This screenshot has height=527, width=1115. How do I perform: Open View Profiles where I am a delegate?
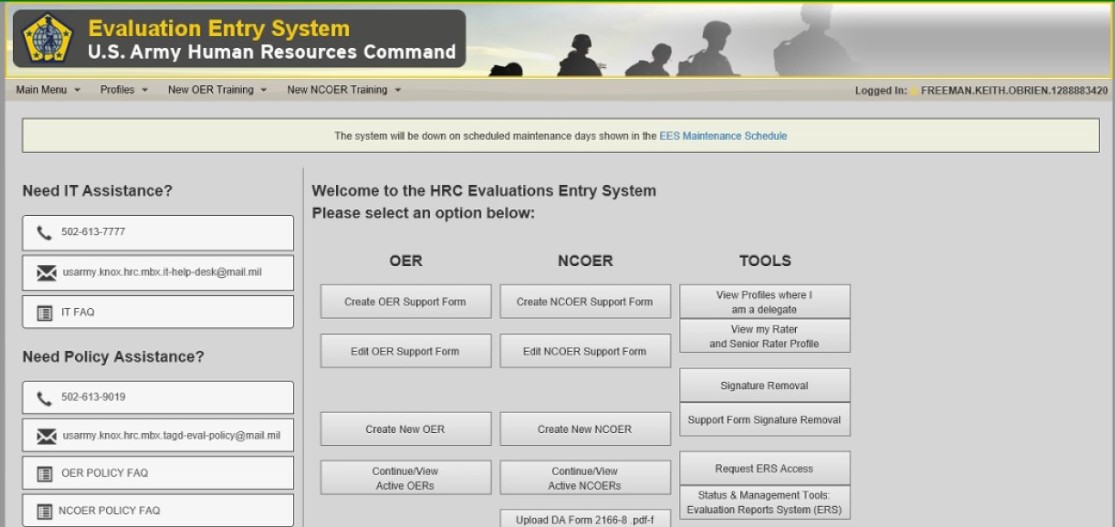pyautogui.click(x=764, y=302)
